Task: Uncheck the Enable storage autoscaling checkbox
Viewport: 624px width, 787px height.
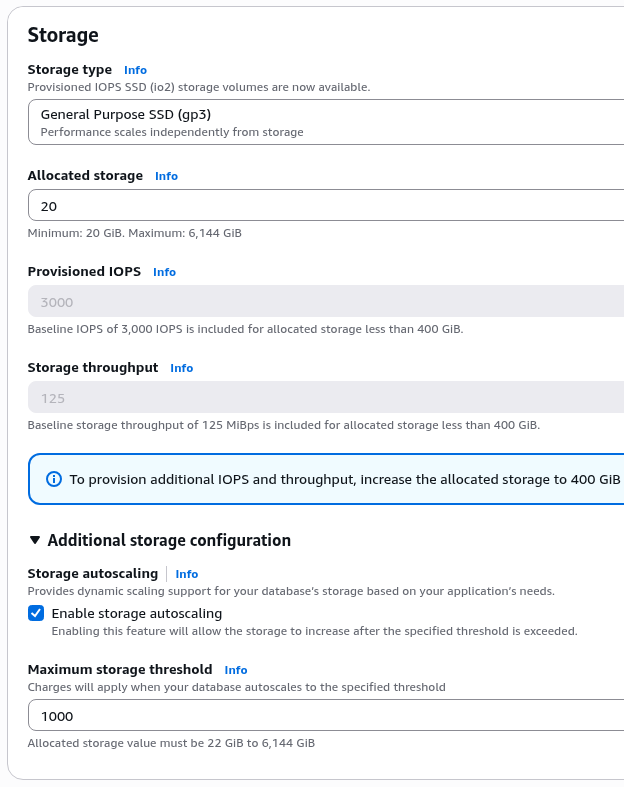Action: (x=36, y=613)
